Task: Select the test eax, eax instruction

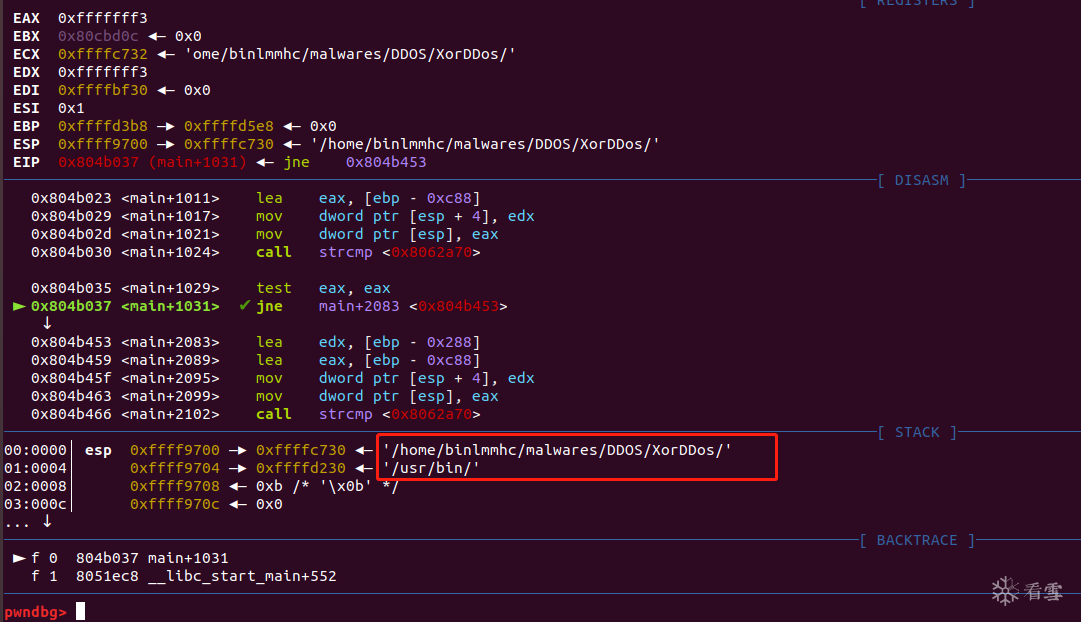Action: (x=323, y=288)
